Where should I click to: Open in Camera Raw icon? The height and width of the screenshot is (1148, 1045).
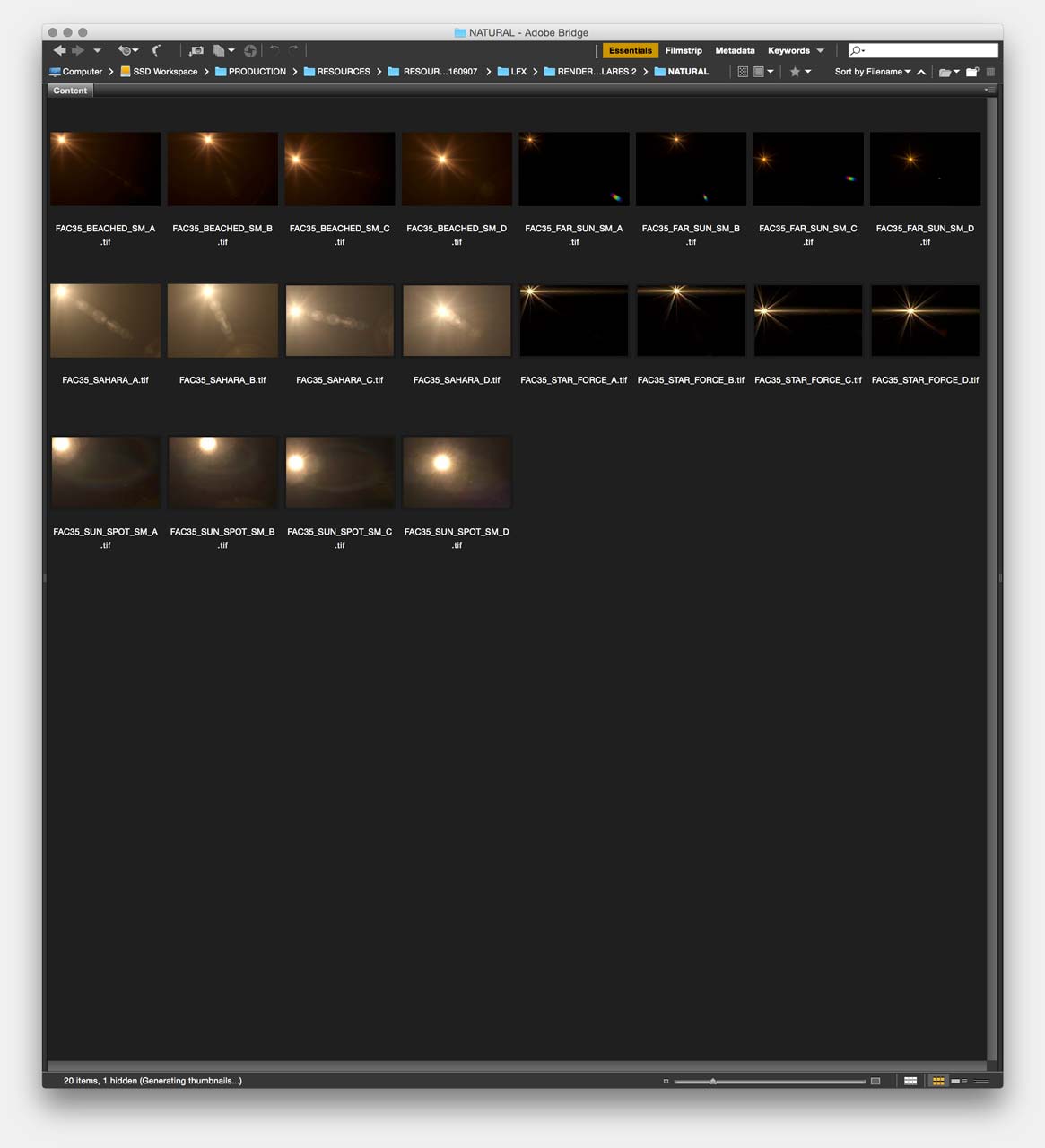pyautogui.click(x=250, y=50)
